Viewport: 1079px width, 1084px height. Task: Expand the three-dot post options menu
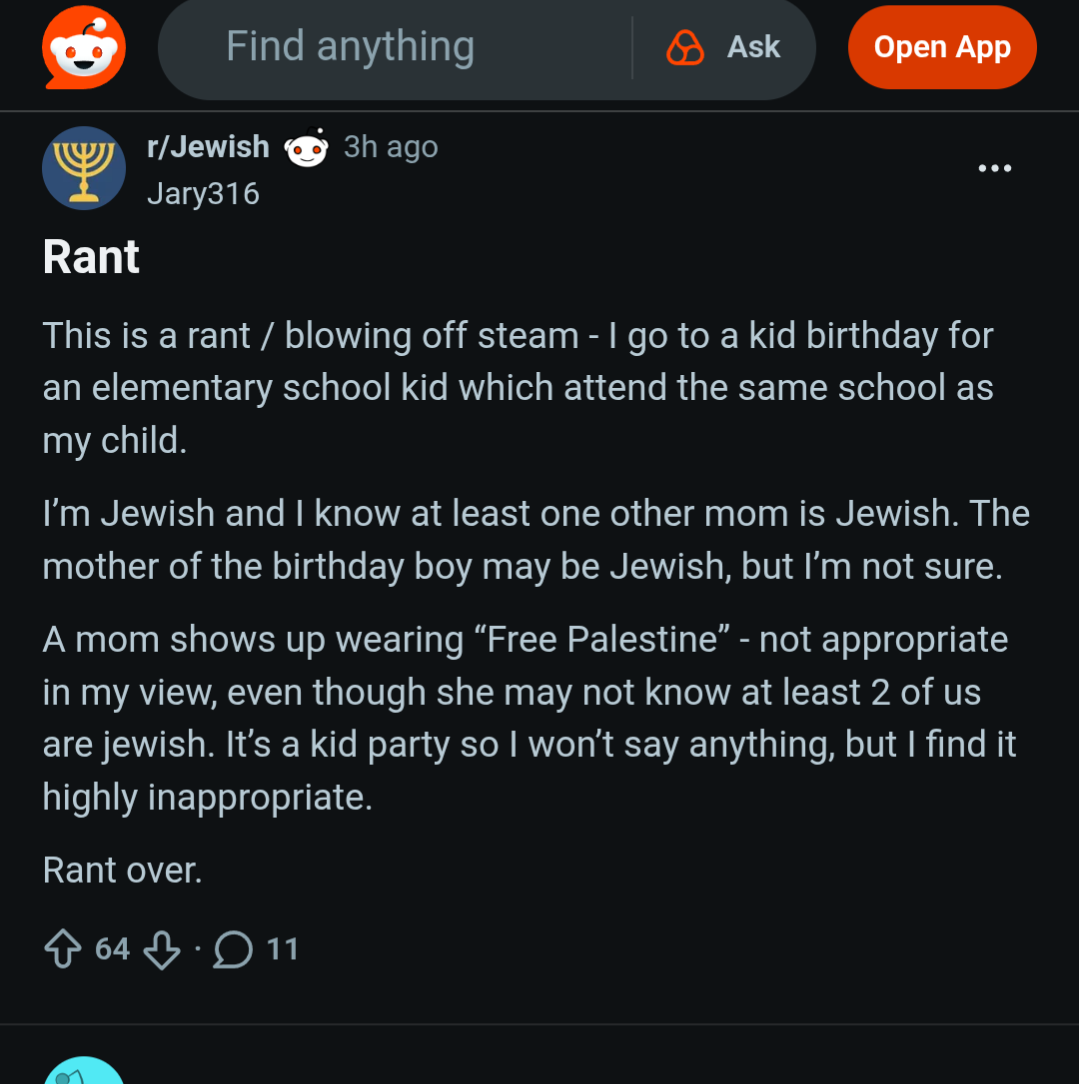pyautogui.click(x=994, y=168)
